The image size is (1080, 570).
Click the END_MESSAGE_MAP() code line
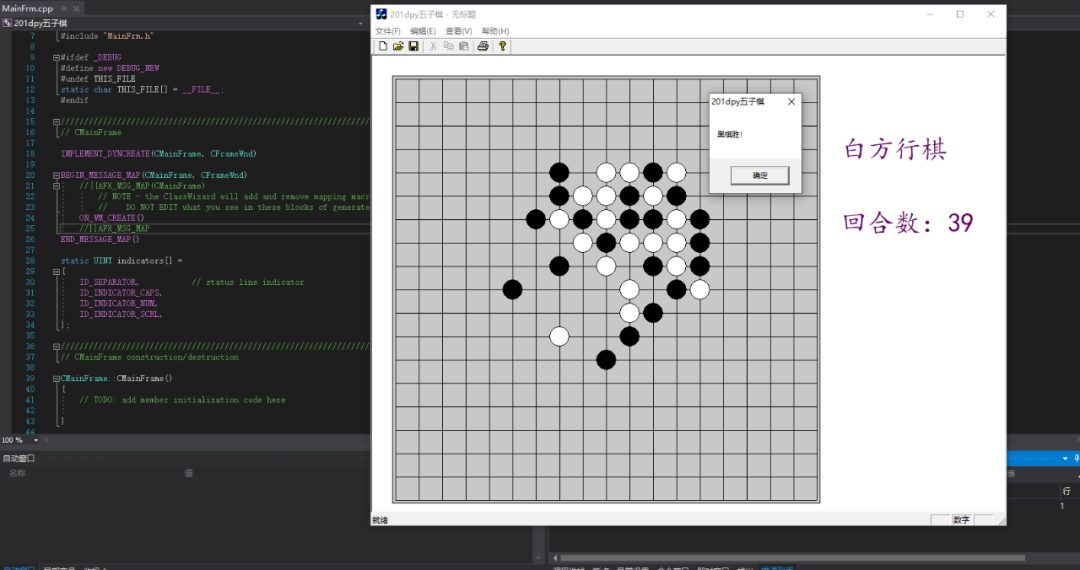[100, 239]
